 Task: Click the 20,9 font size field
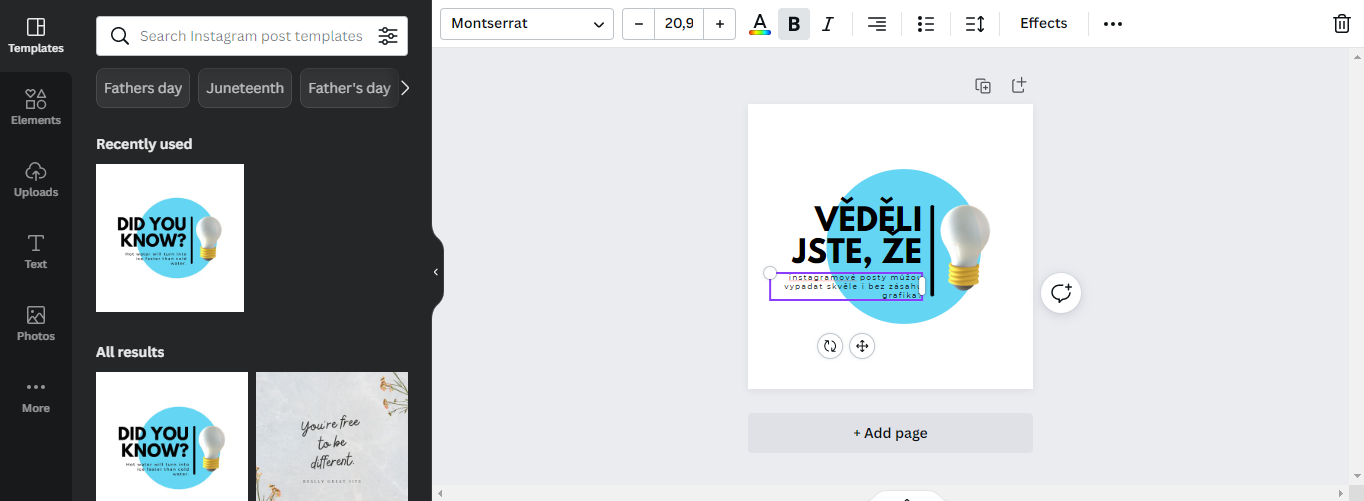tap(679, 24)
